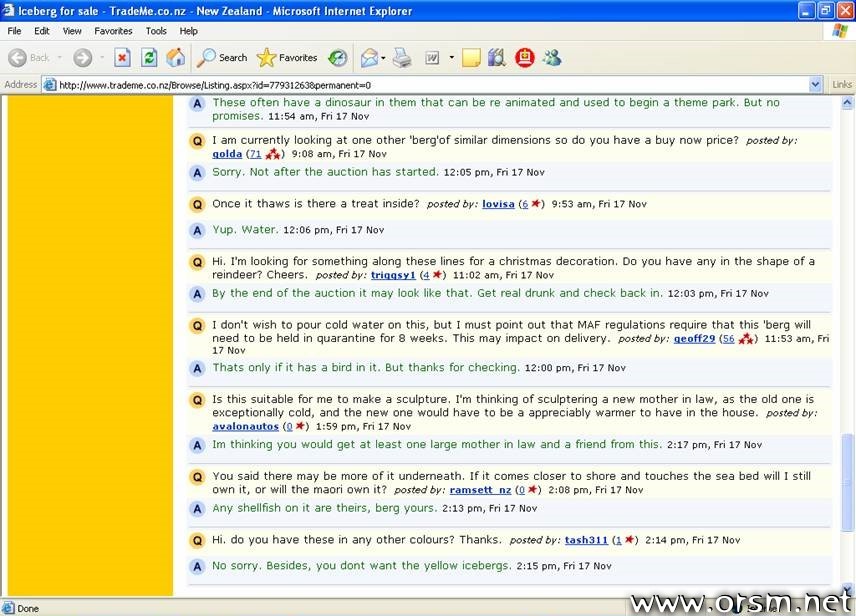Open triggsy1's member profile
This screenshot has height=616, width=856.
(393, 275)
